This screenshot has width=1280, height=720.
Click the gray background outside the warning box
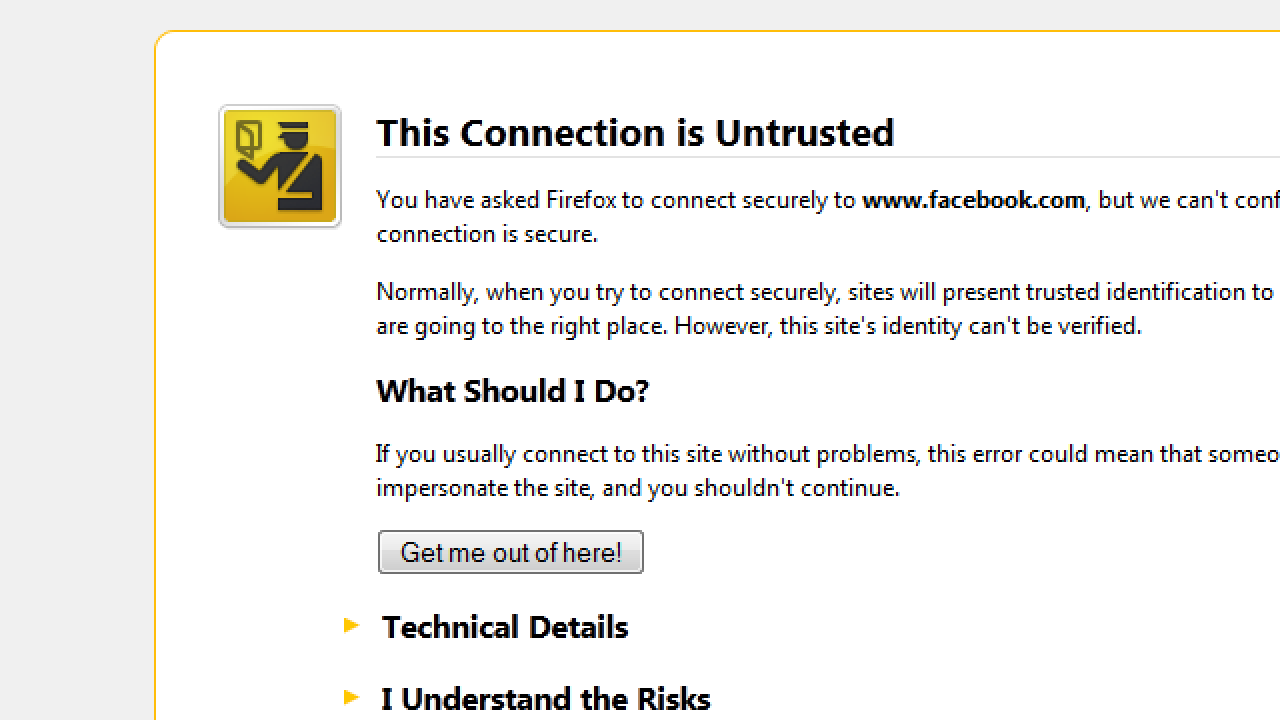(70, 360)
